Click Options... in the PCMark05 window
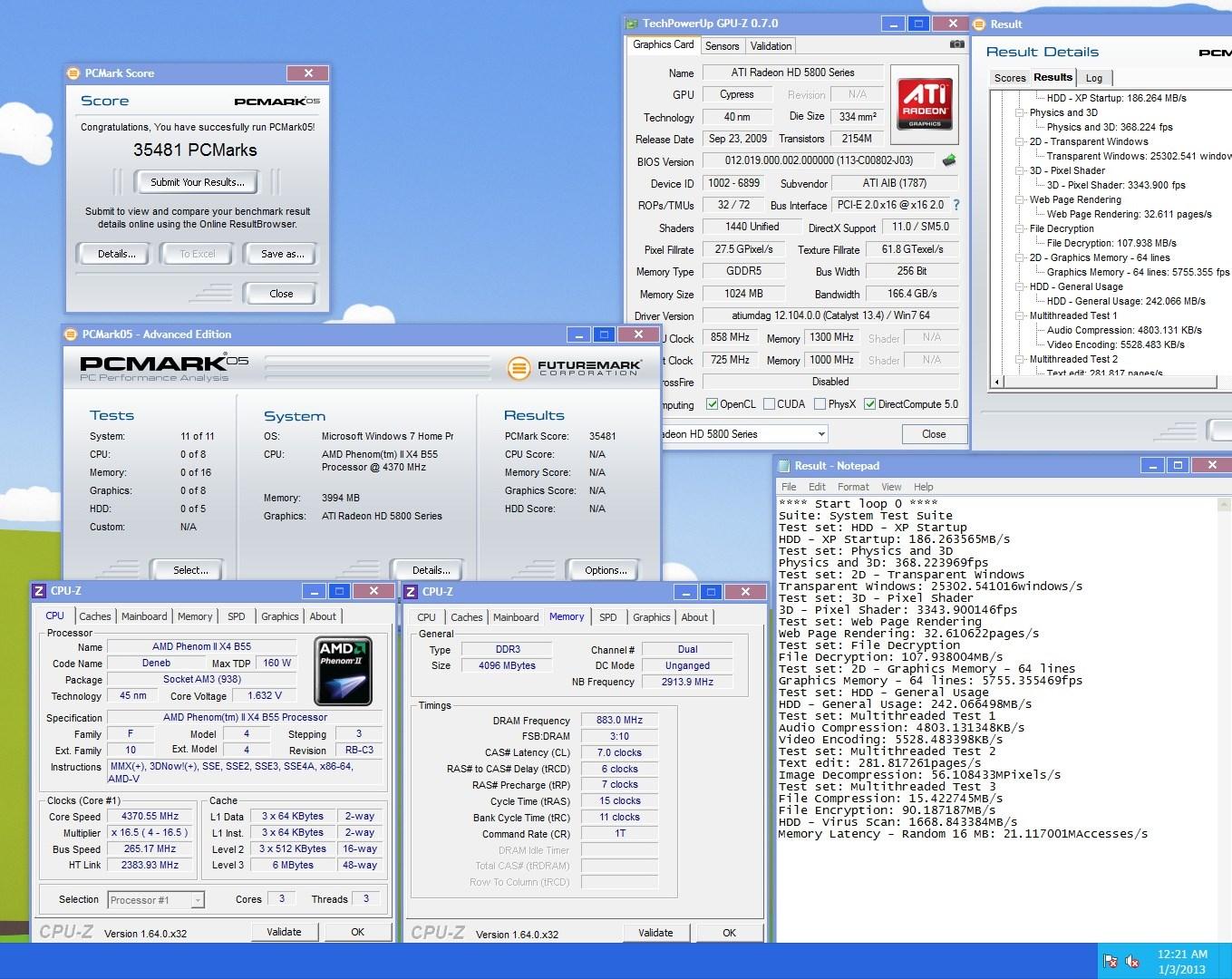 pyautogui.click(x=606, y=570)
